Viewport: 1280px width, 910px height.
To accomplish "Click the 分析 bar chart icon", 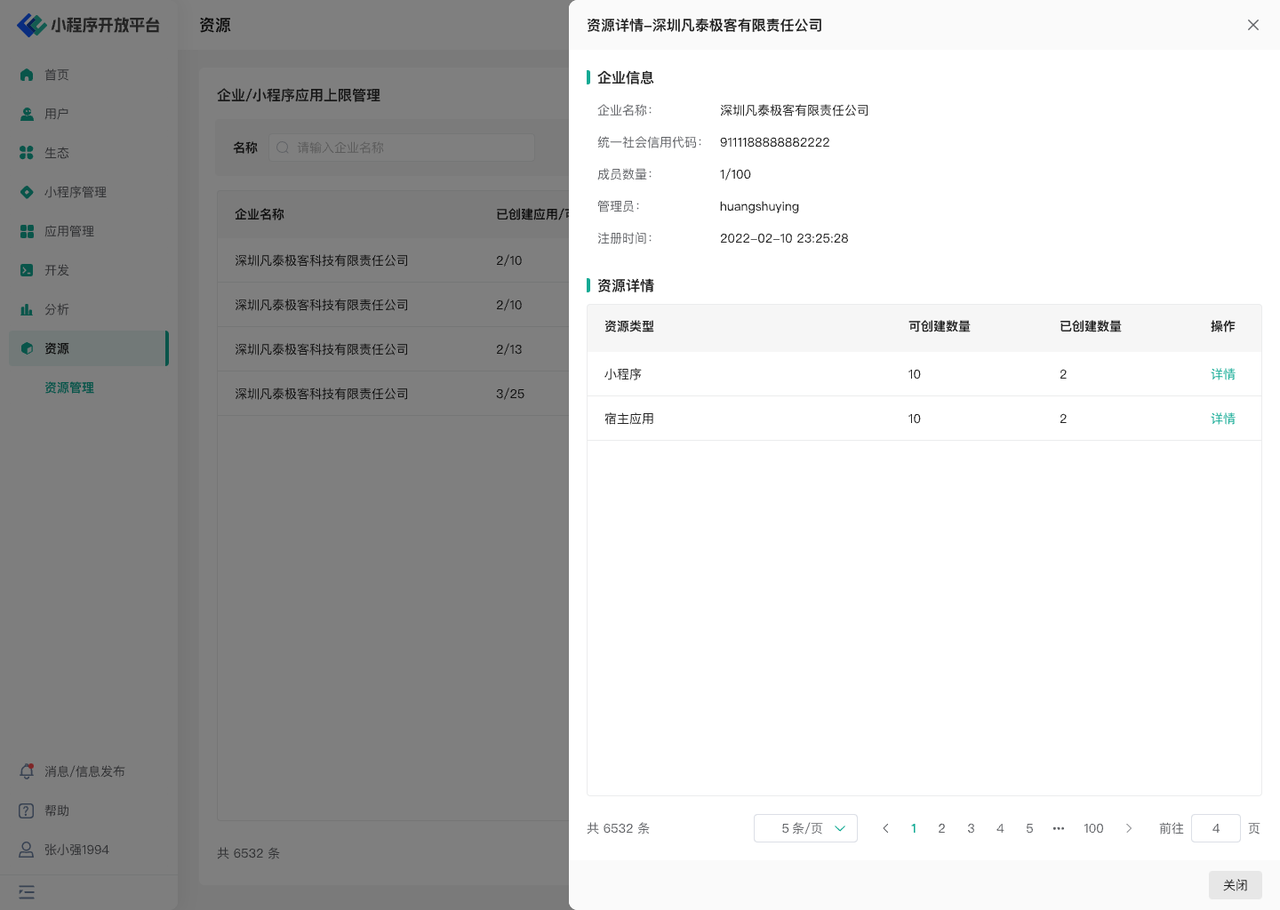I will (27, 309).
